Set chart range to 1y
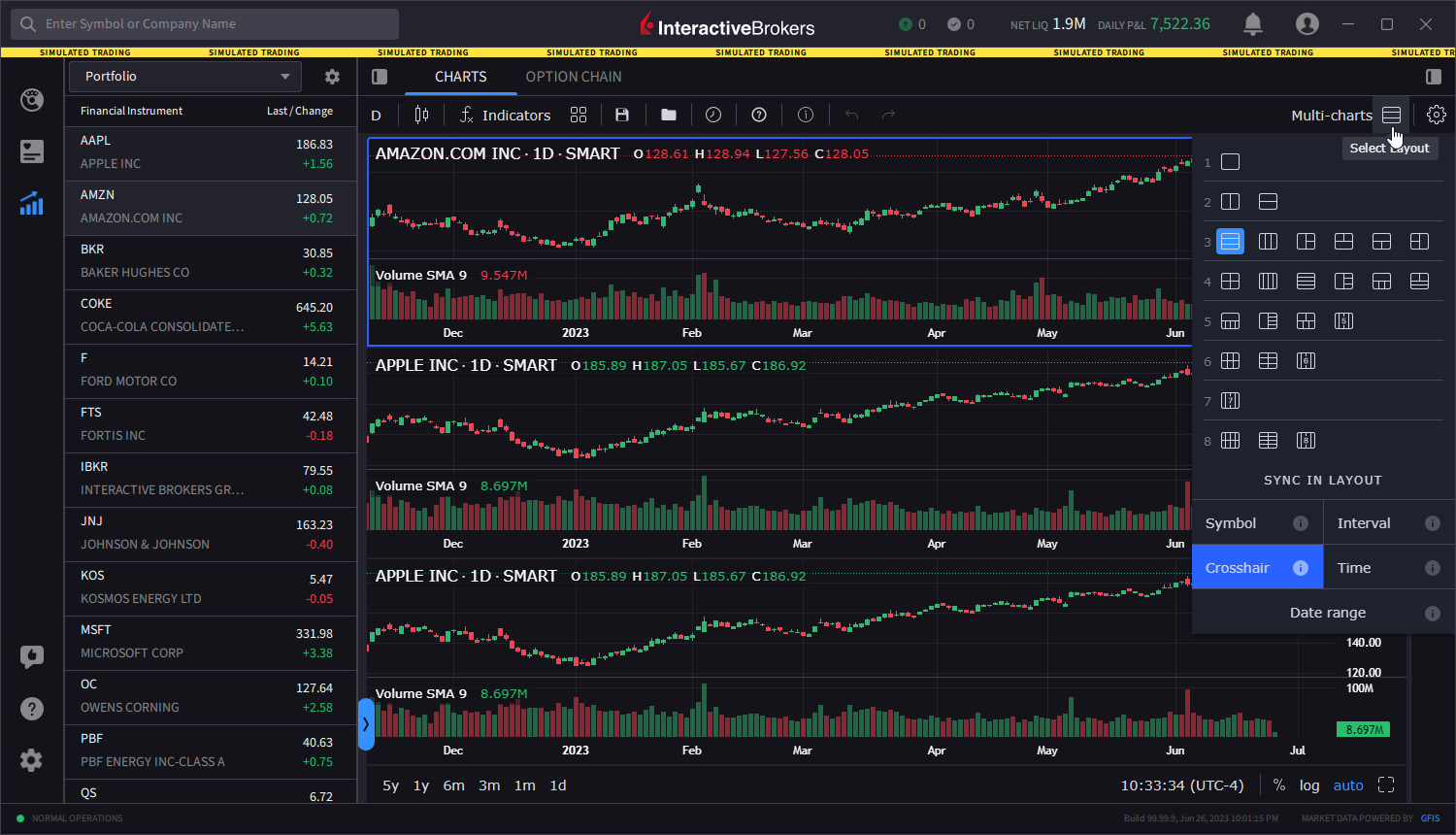Viewport: 1456px width, 835px height. point(421,785)
